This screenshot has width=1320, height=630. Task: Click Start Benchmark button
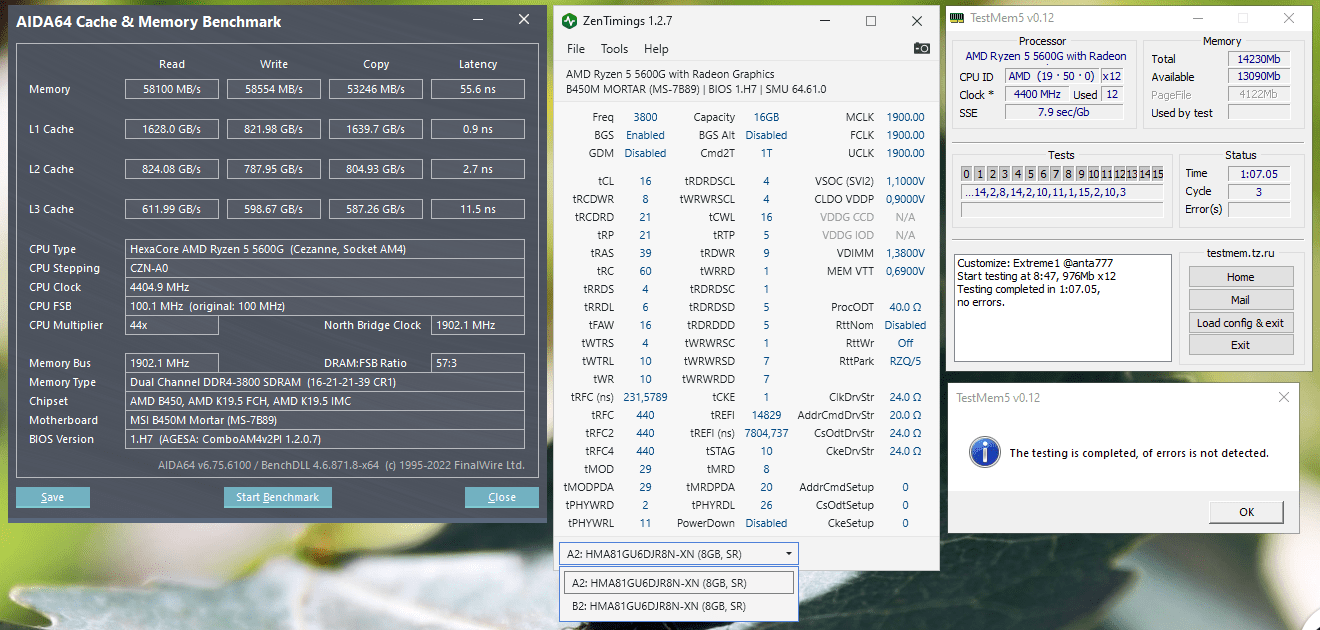[x=277, y=497]
